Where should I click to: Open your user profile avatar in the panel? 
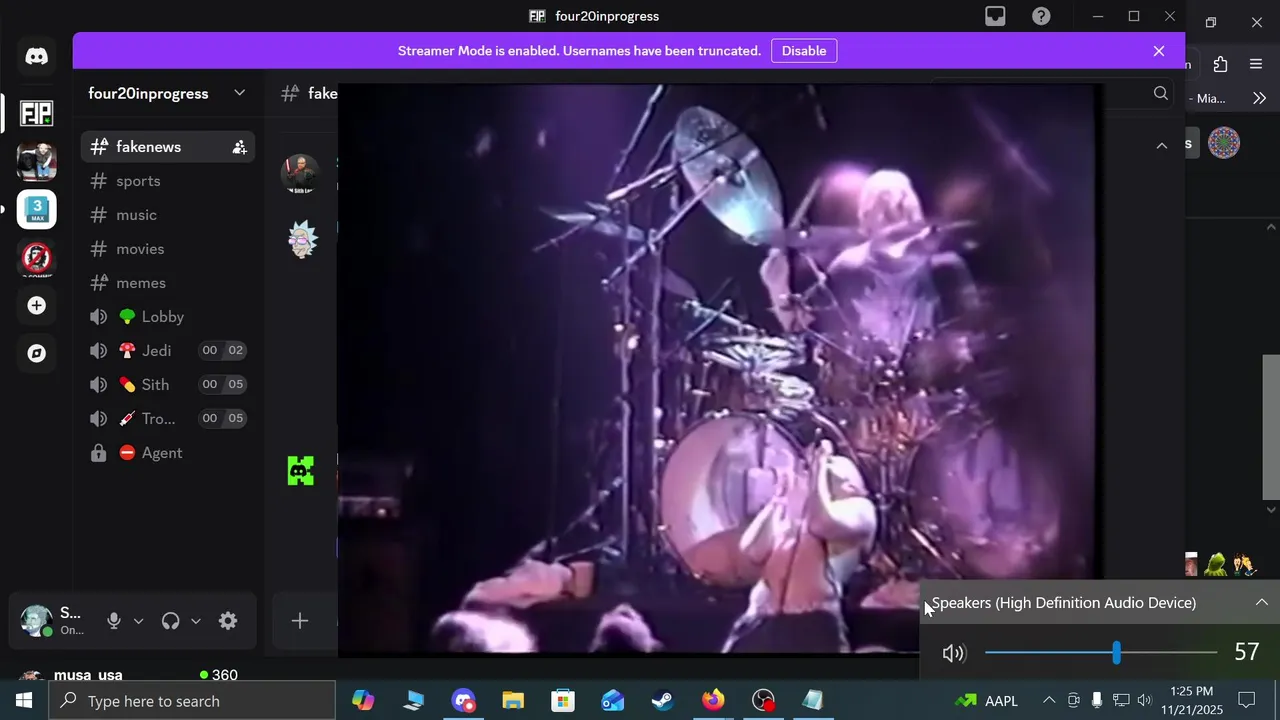(x=37, y=621)
